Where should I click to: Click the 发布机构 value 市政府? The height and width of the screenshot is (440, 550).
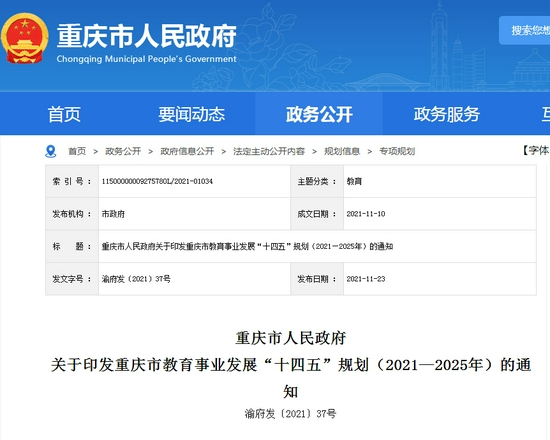(113, 214)
